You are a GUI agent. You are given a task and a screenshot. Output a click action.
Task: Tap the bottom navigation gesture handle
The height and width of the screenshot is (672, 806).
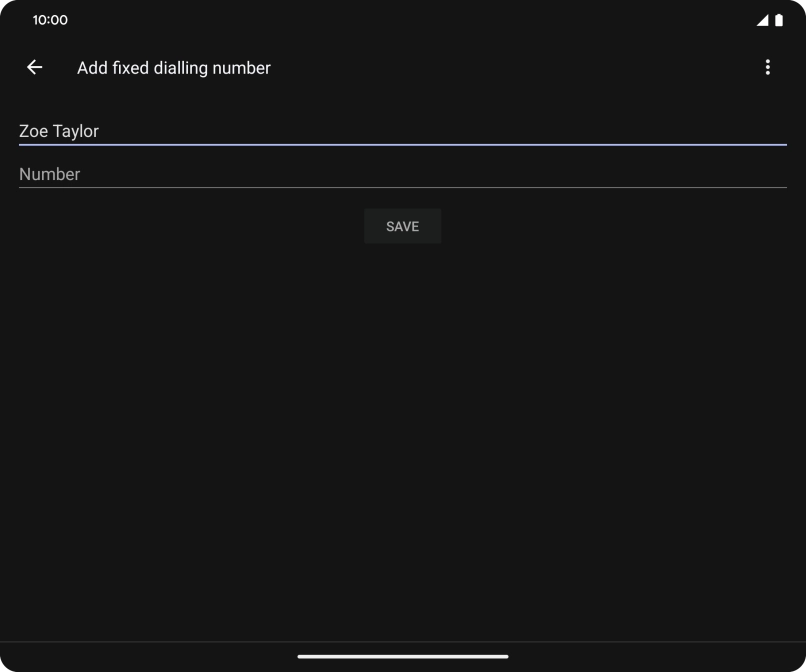click(x=402, y=657)
